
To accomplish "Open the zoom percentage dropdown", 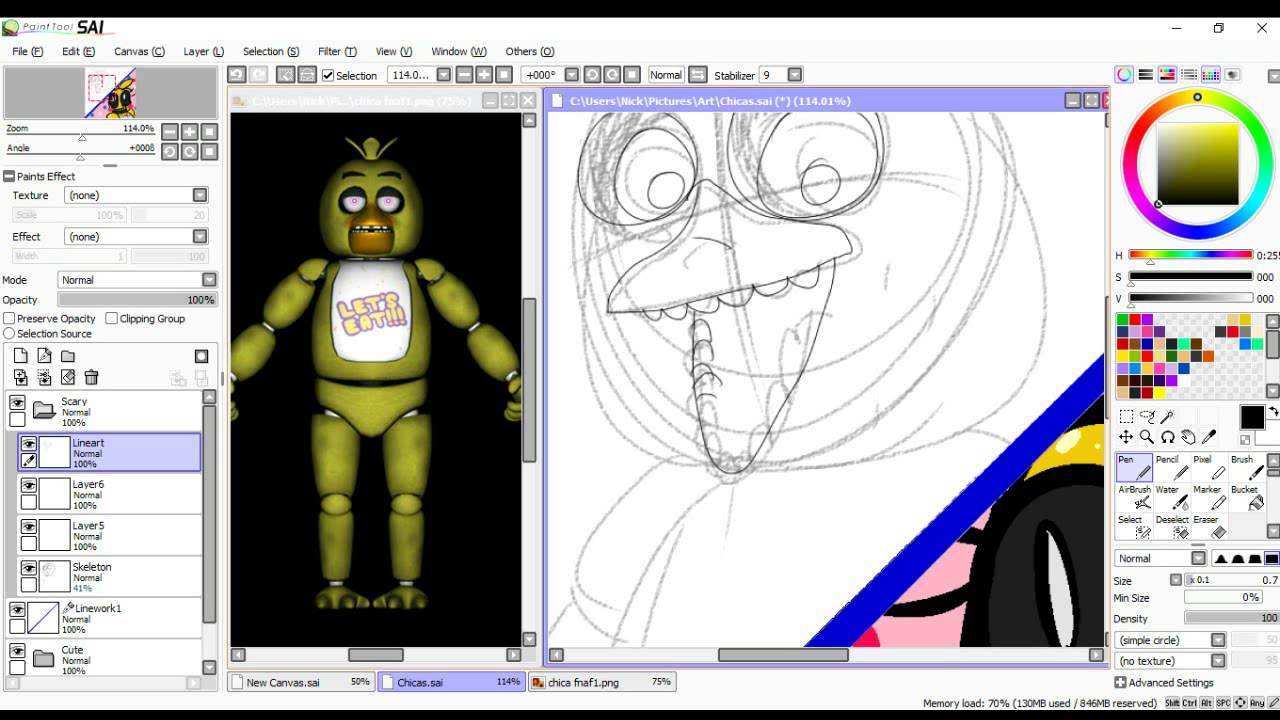I will coord(444,75).
